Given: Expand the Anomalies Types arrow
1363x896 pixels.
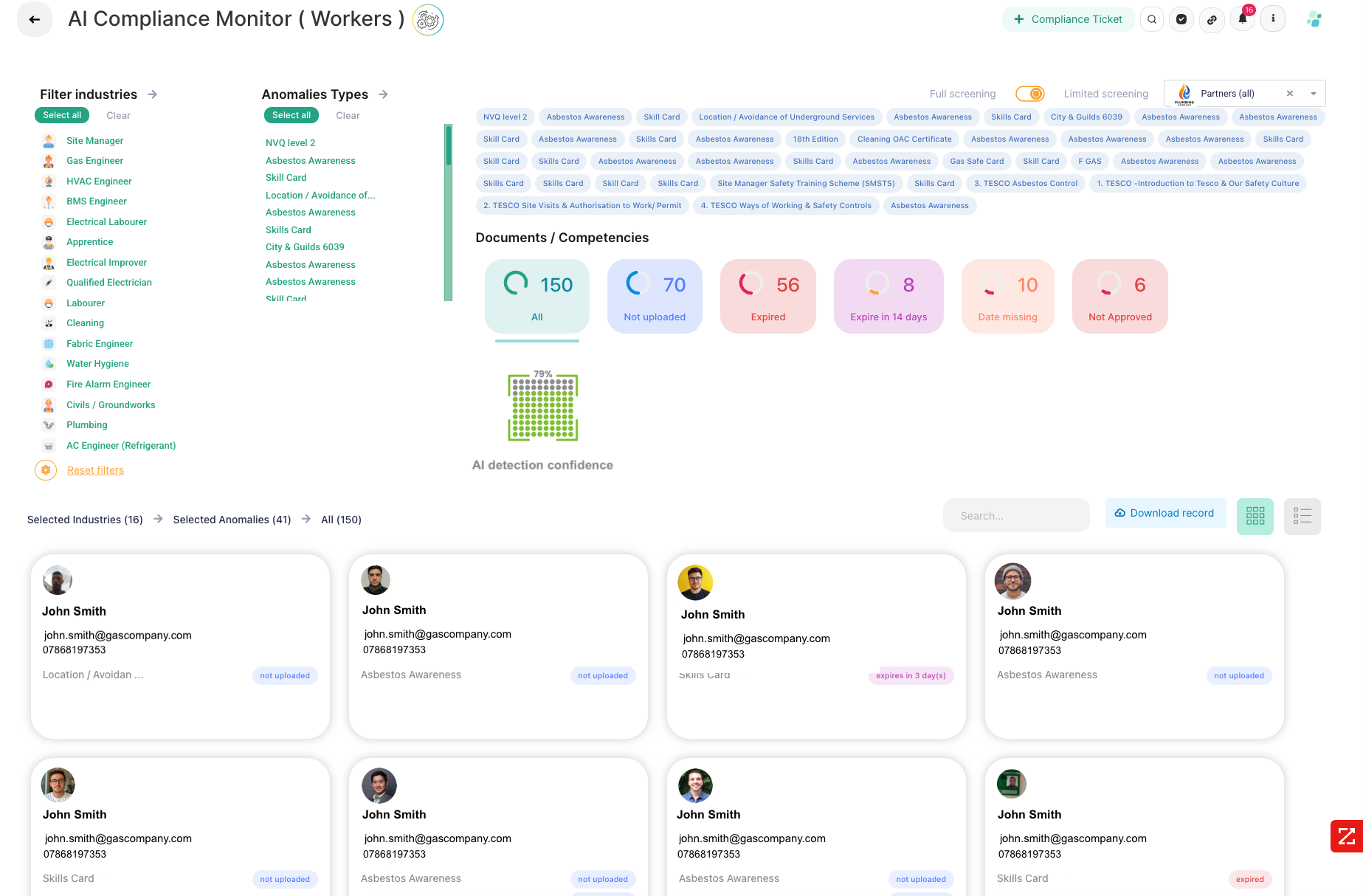Looking at the screenshot, I should [383, 94].
